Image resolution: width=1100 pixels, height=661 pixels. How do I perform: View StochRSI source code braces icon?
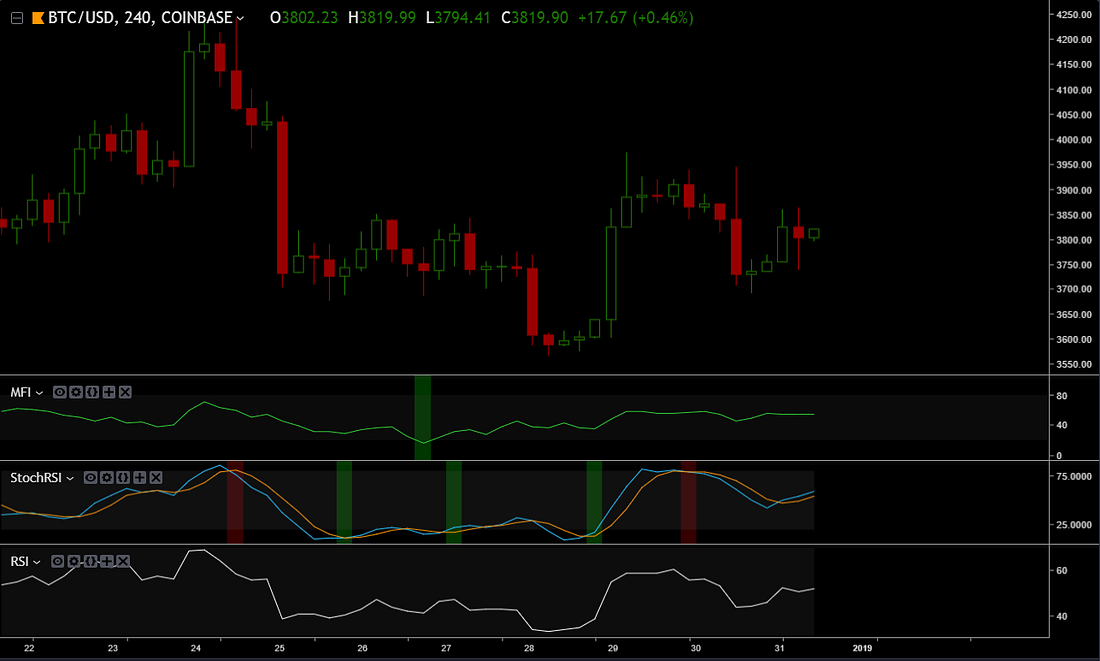point(123,478)
